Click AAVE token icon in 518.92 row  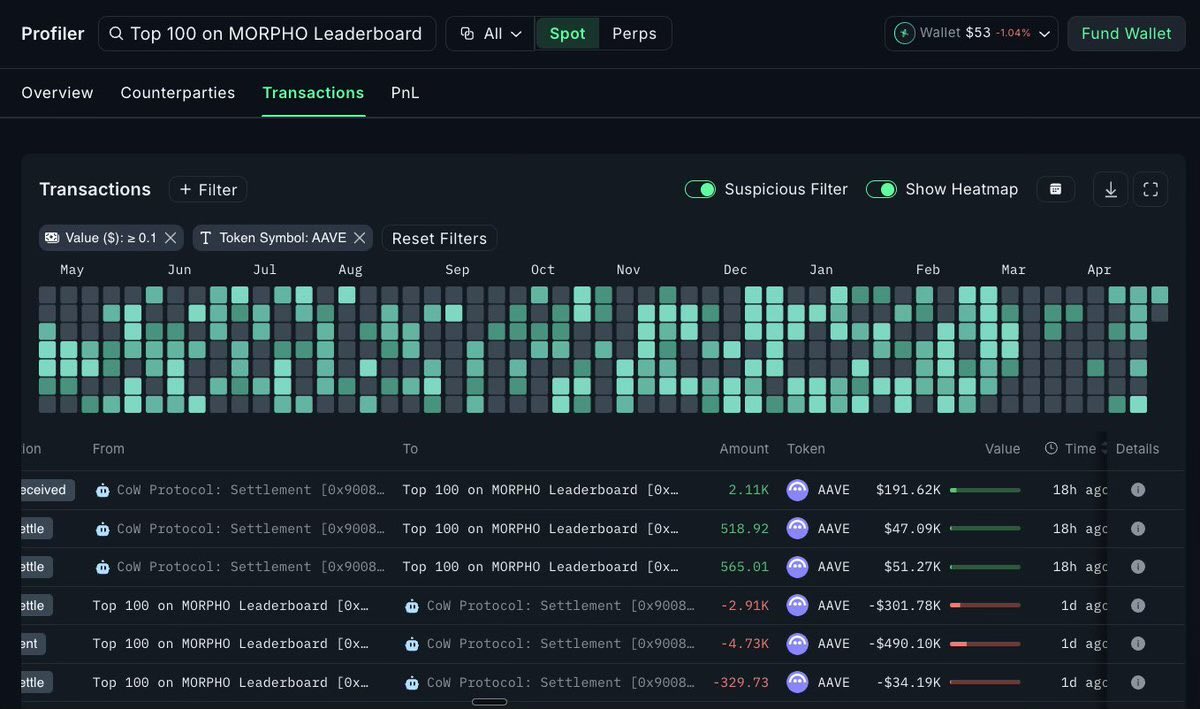point(797,528)
